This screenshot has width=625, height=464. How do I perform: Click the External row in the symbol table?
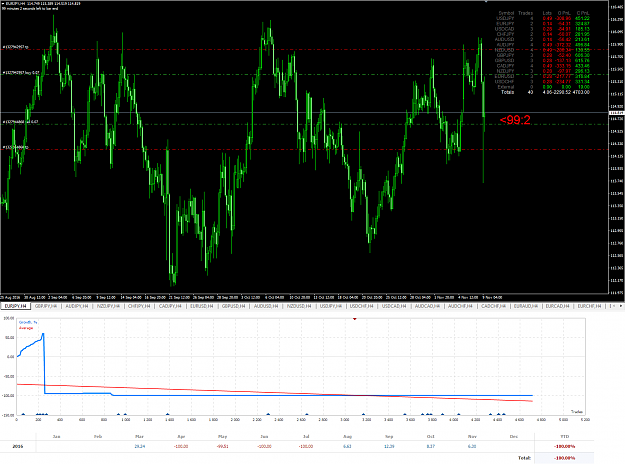[542, 87]
